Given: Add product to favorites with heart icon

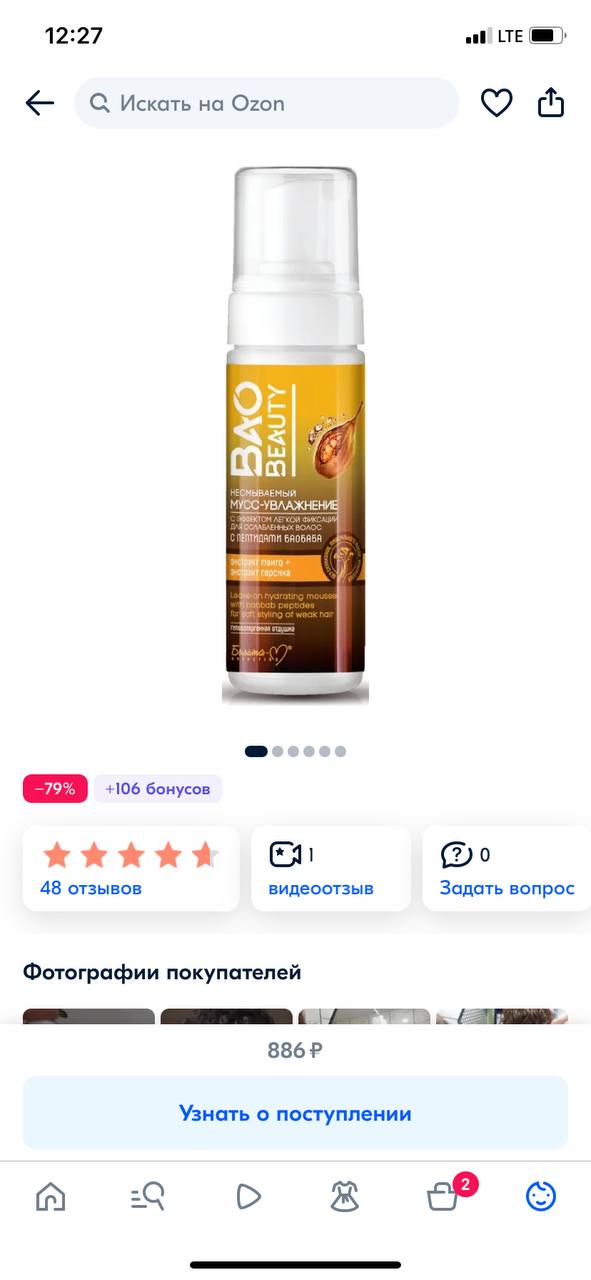Looking at the screenshot, I should (496, 103).
